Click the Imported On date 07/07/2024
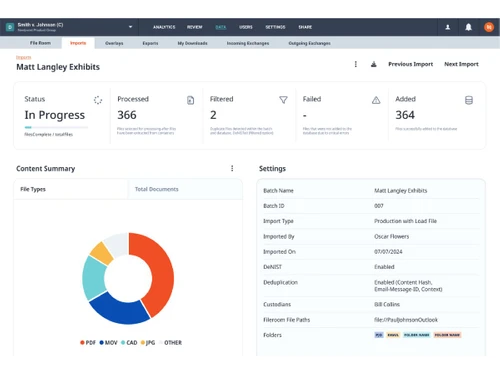 (388, 252)
